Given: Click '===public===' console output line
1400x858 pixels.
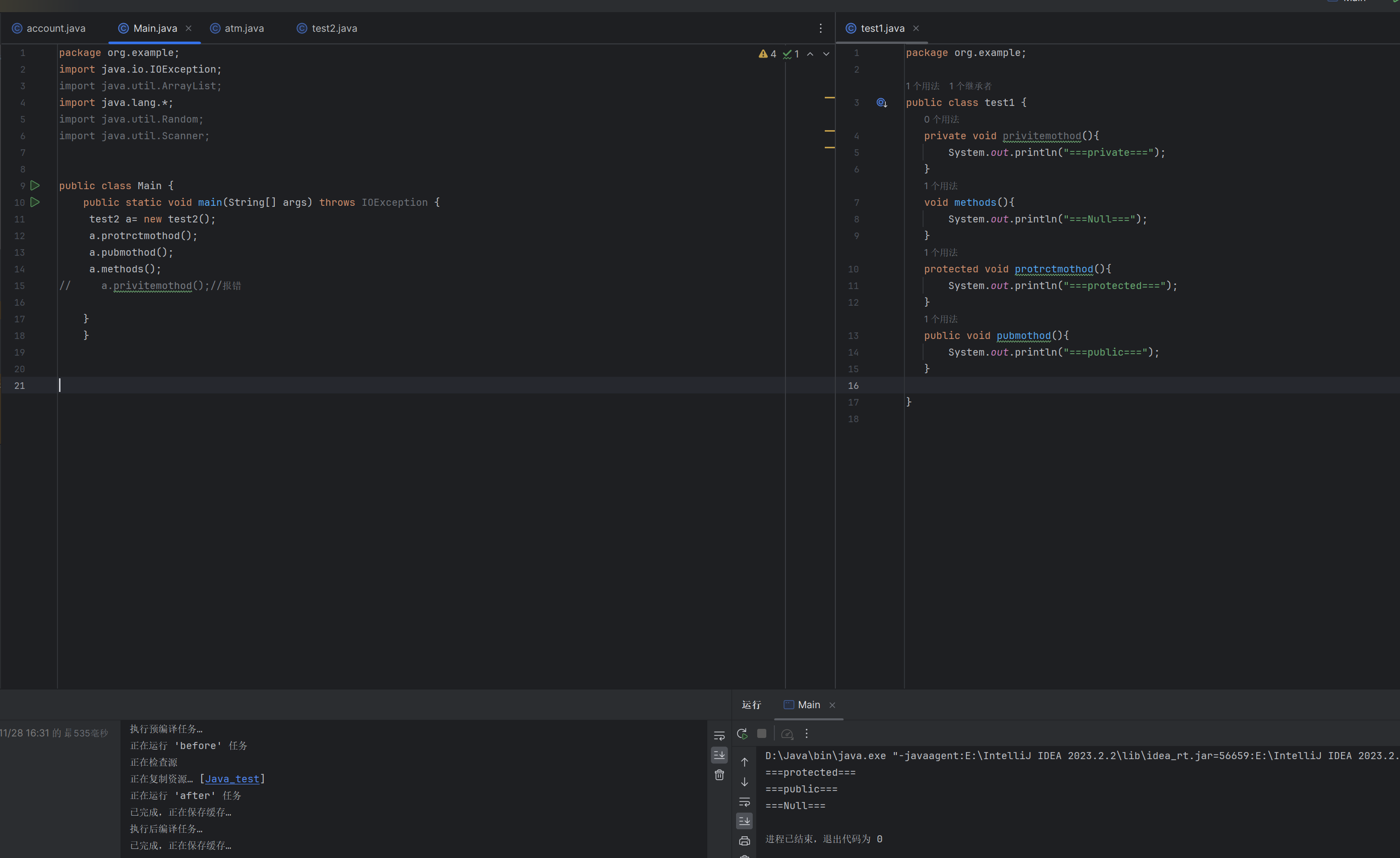Looking at the screenshot, I should coord(801,789).
